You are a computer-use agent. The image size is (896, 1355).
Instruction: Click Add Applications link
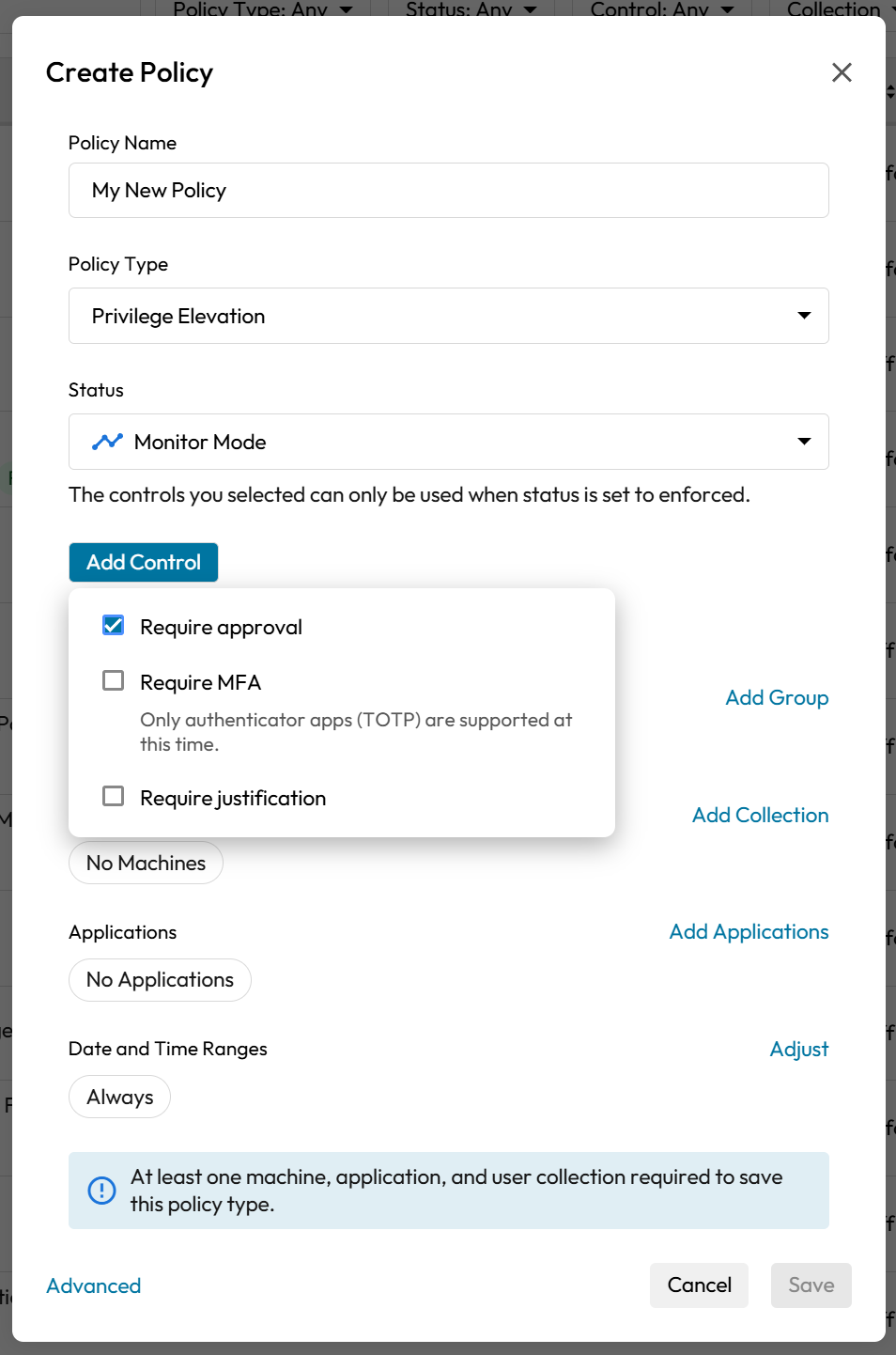[749, 931]
